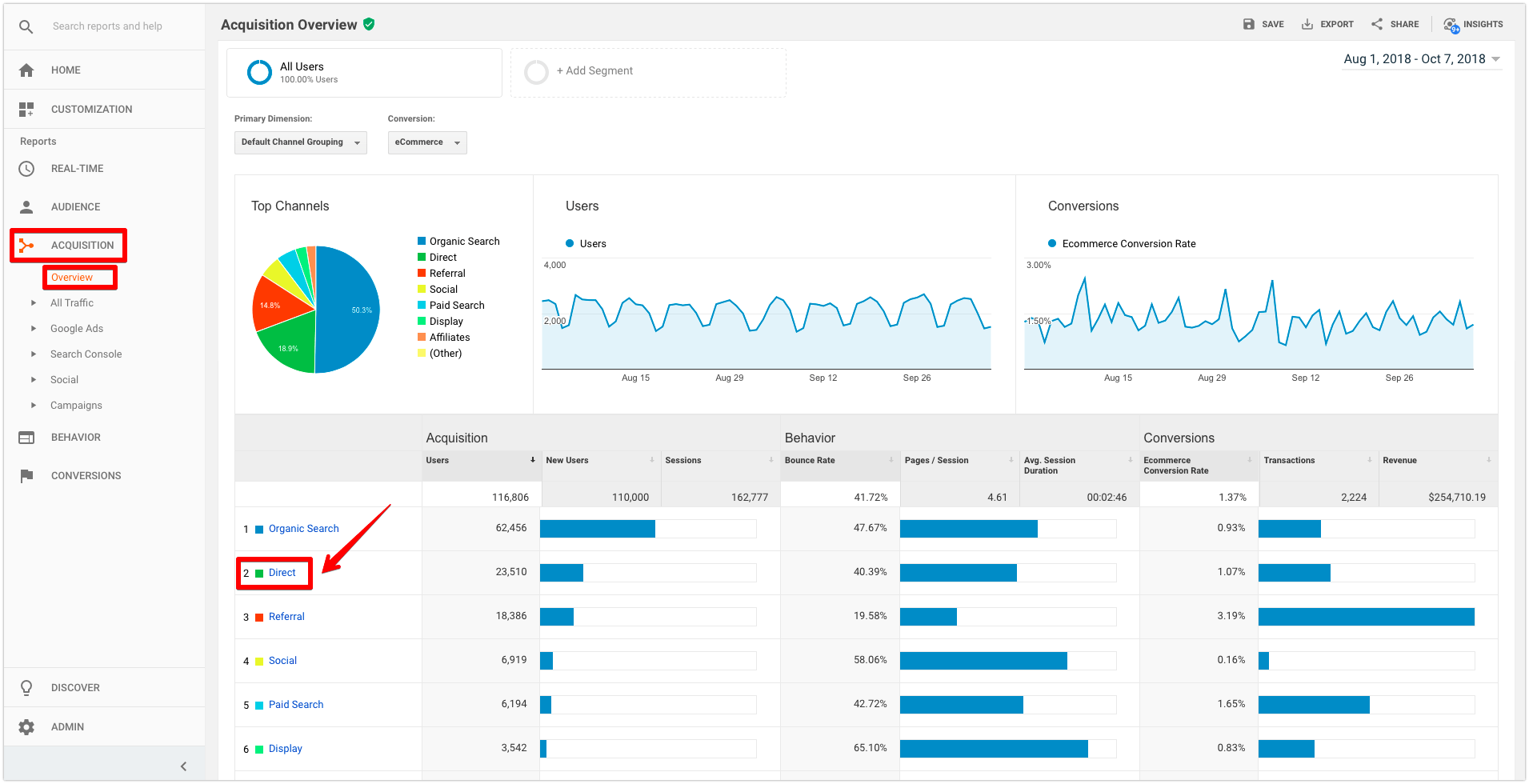Click the Paid Search channel link
1529x784 pixels.
coord(296,705)
